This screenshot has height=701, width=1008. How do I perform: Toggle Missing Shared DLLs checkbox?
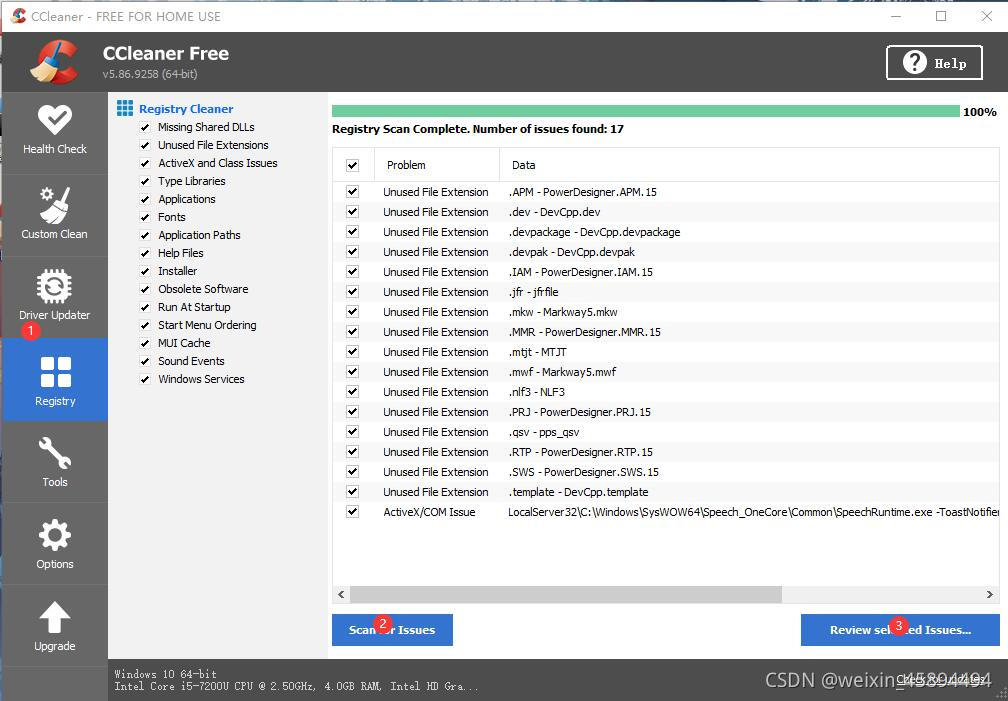coord(145,127)
